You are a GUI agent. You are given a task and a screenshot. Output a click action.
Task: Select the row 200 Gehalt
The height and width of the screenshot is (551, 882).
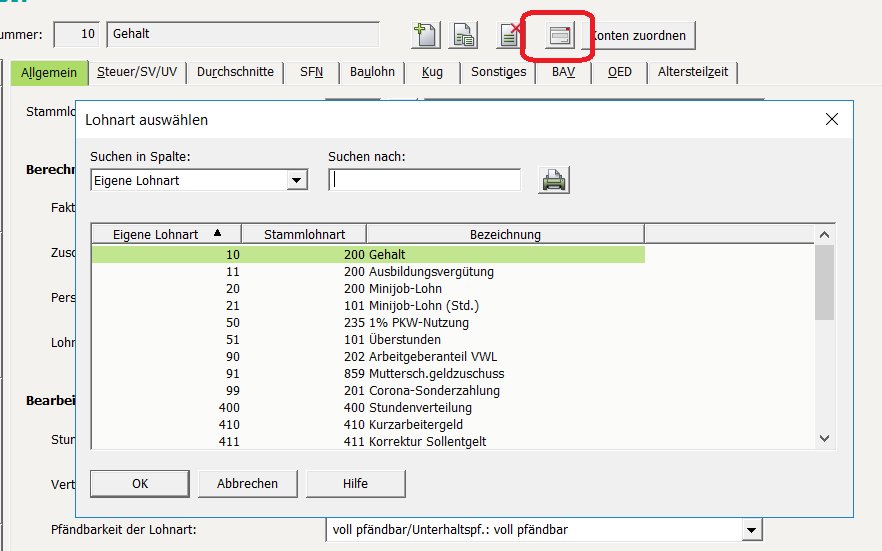pos(368,255)
